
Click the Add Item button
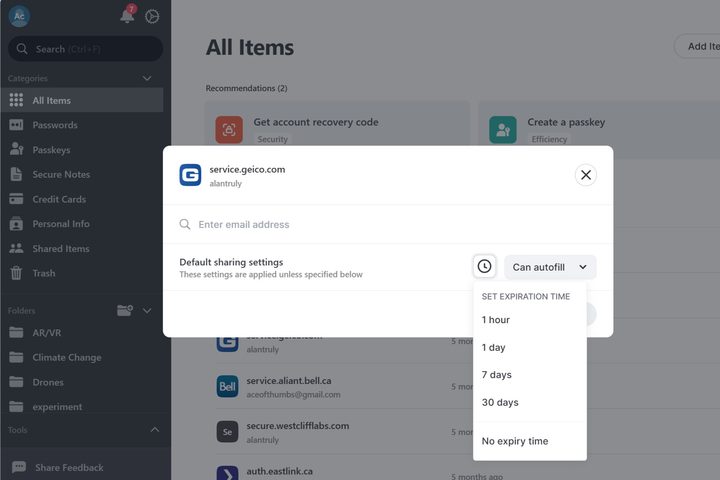pyautogui.click(x=698, y=46)
